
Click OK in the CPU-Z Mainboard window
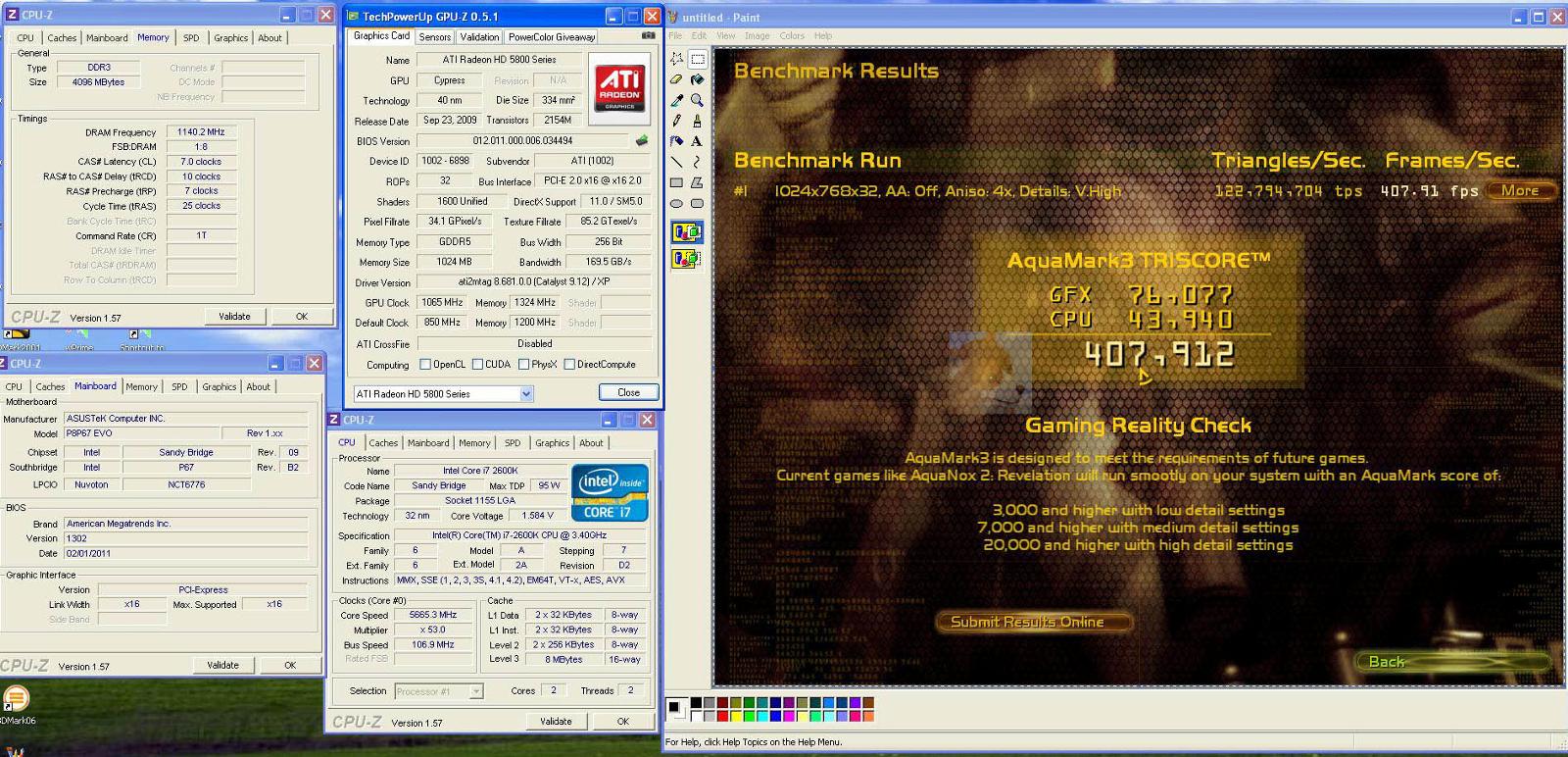(290, 665)
